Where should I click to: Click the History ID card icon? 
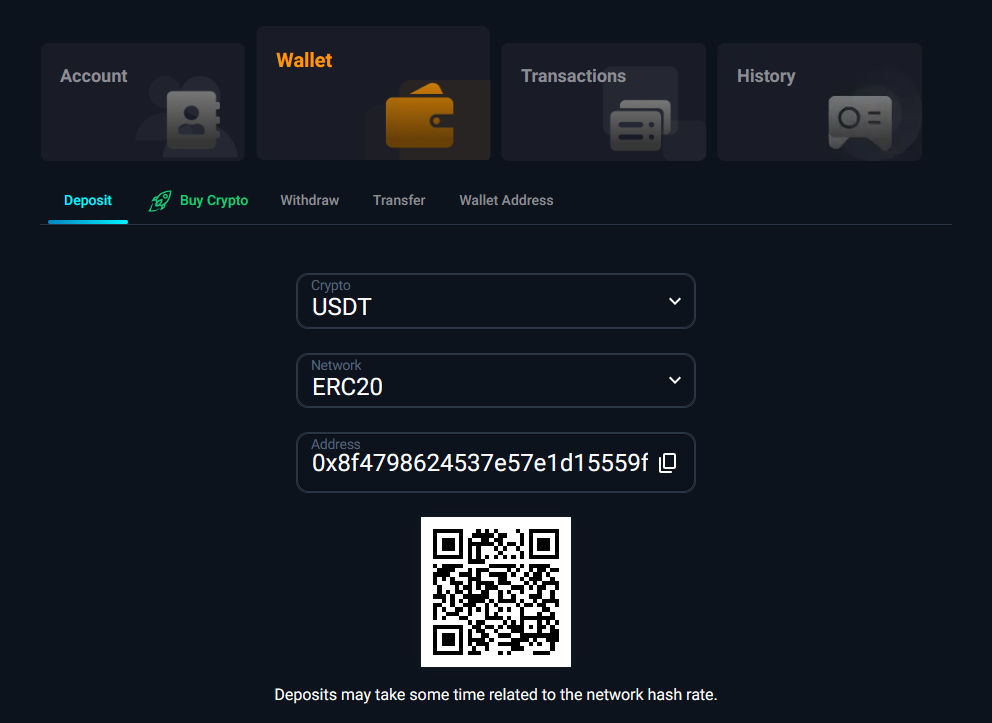coord(859,122)
